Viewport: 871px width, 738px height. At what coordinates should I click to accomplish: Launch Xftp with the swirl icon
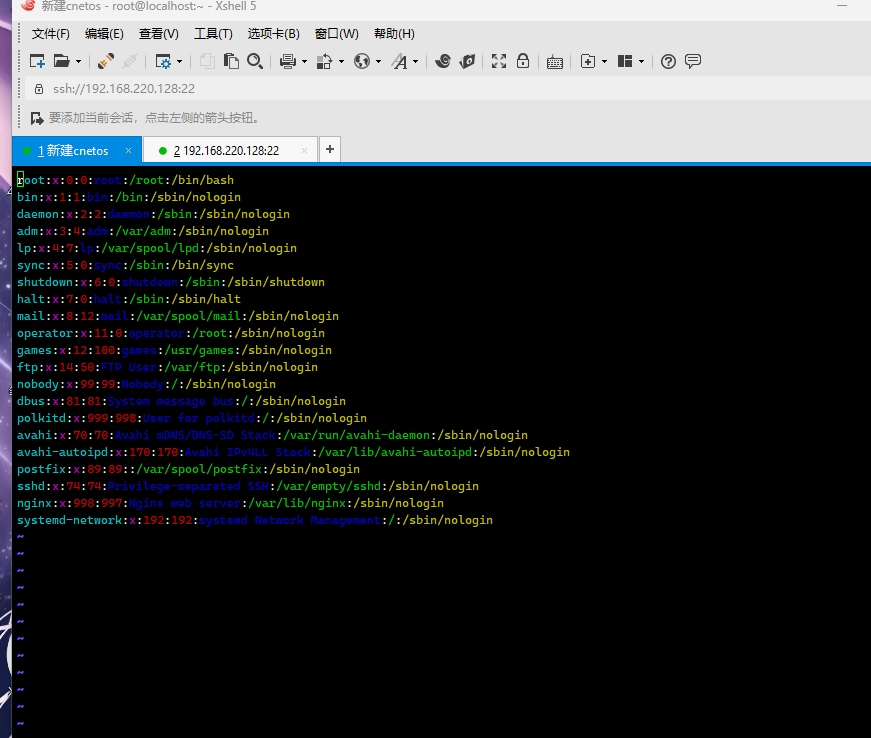coord(443,61)
